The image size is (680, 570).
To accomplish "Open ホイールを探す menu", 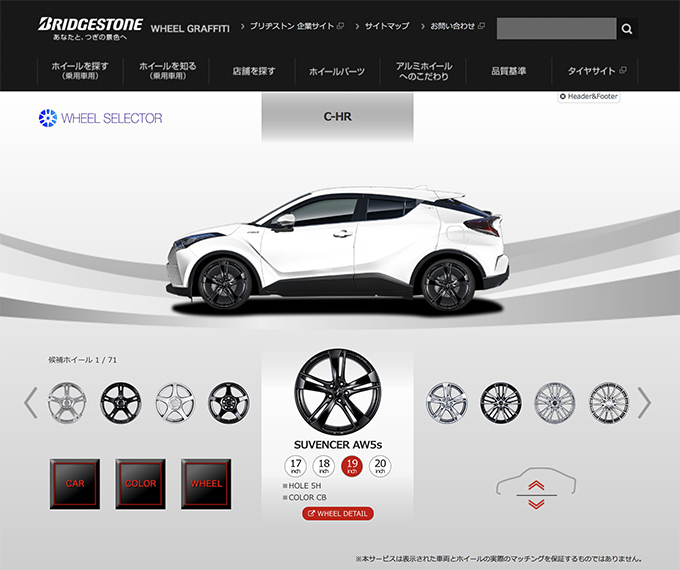I will [x=80, y=71].
